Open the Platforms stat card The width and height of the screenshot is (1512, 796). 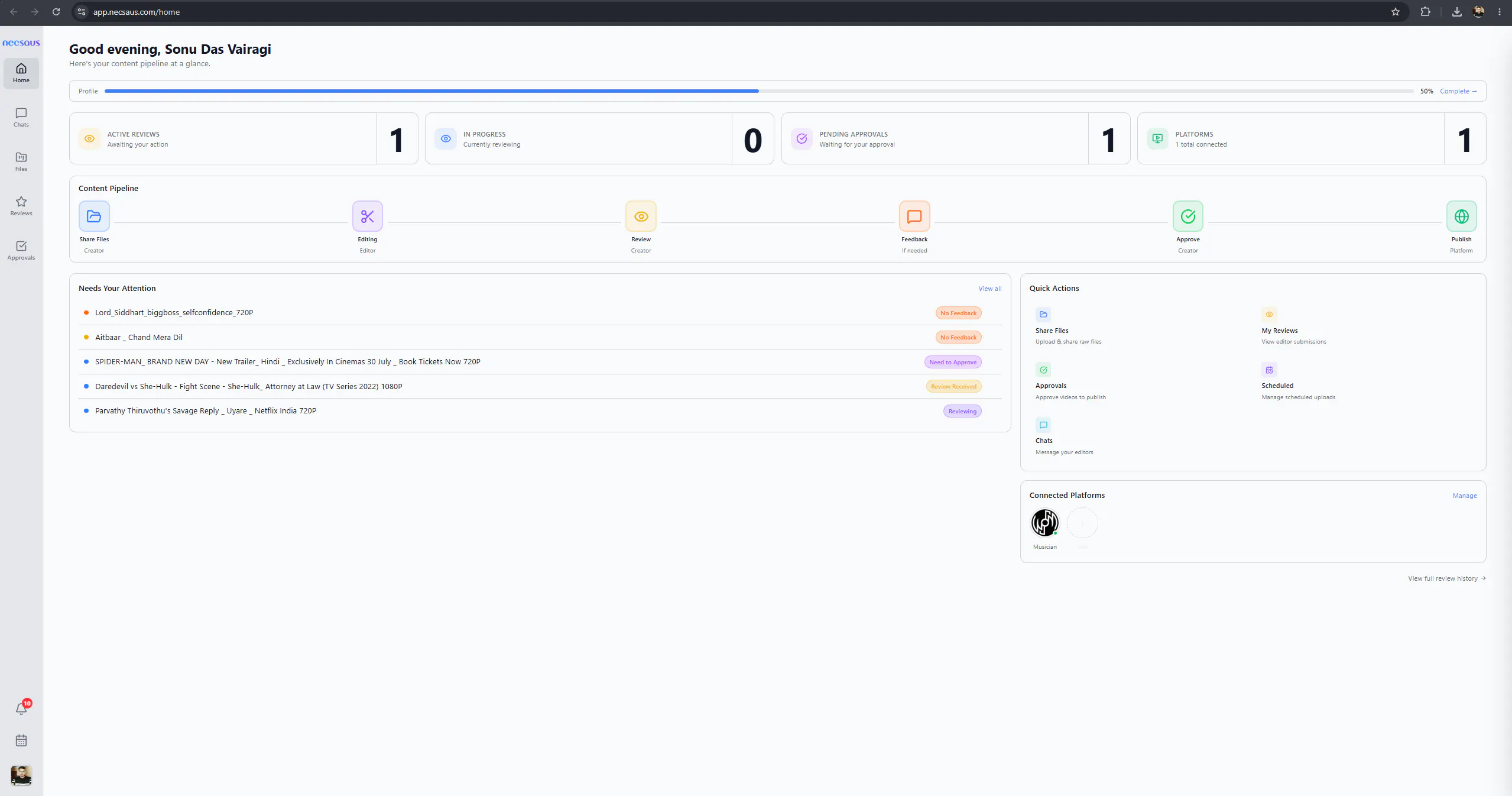[1312, 138]
